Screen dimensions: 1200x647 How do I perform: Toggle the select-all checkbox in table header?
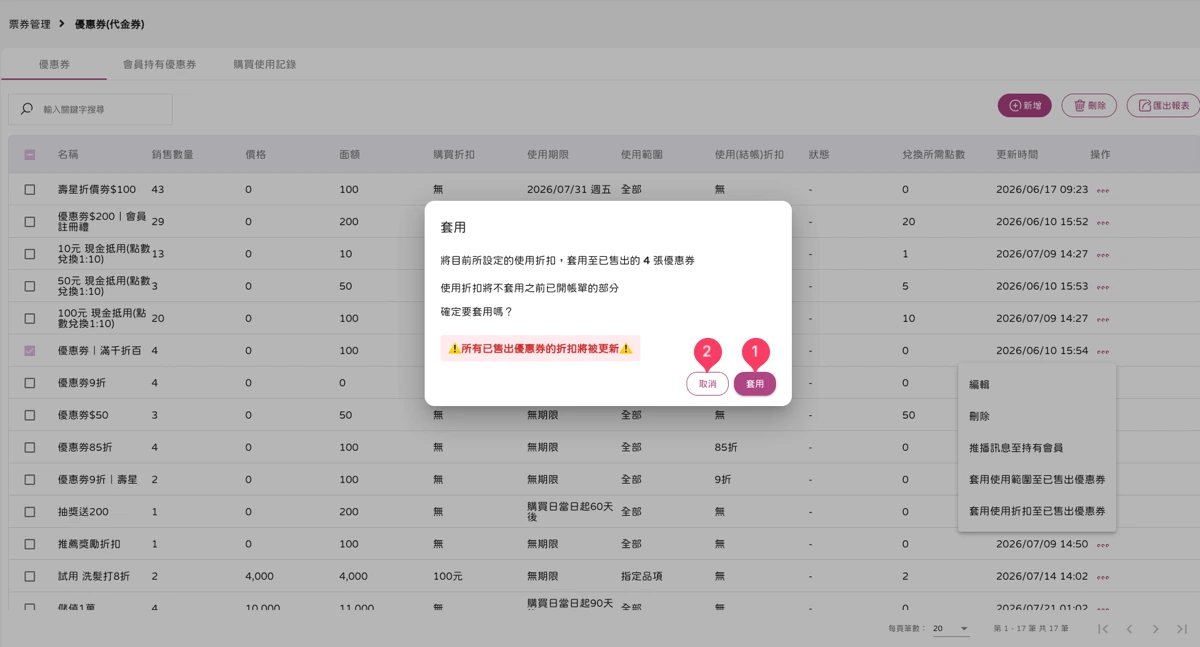29,155
